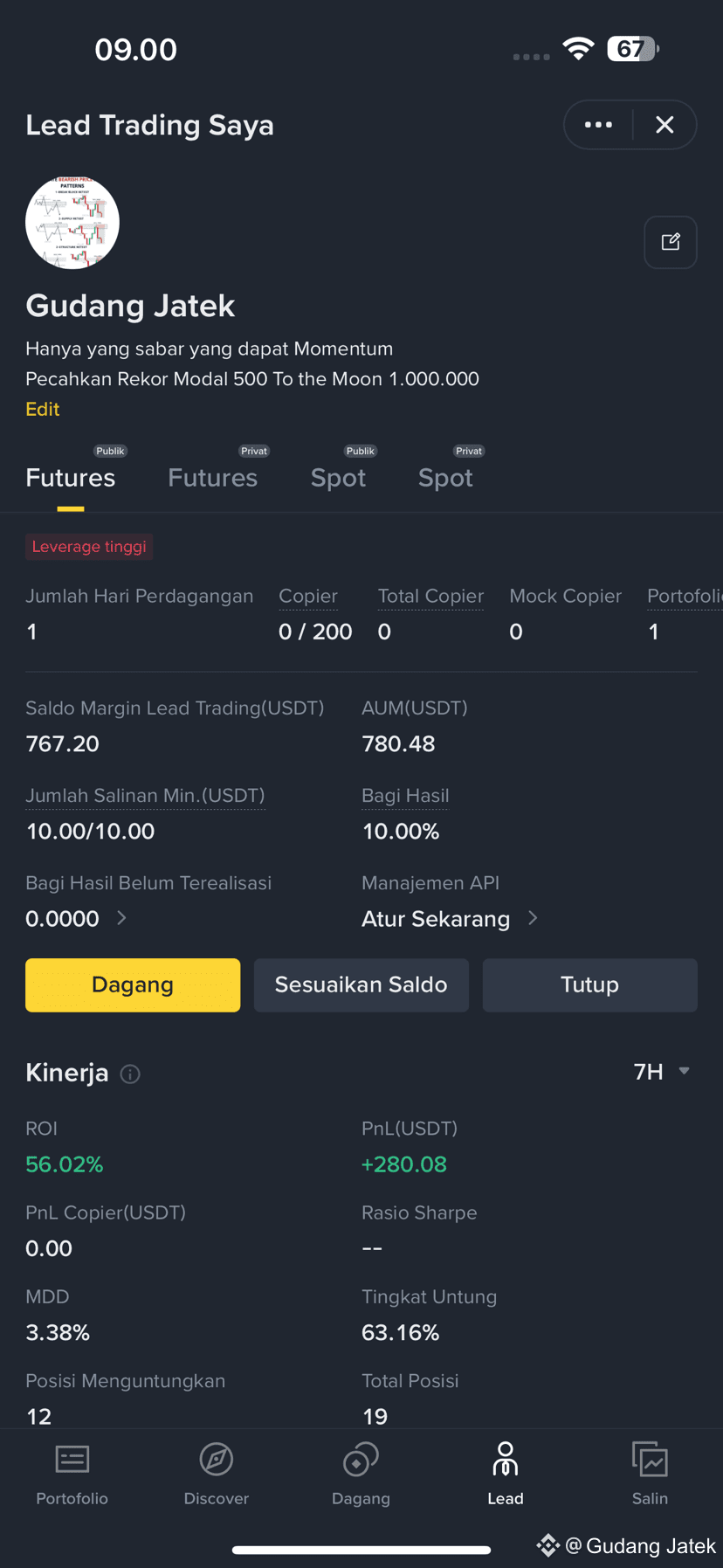Expand the 7H period dropdown
The width and height of the screenshot is (723, 1568).
pos(662,1072)
